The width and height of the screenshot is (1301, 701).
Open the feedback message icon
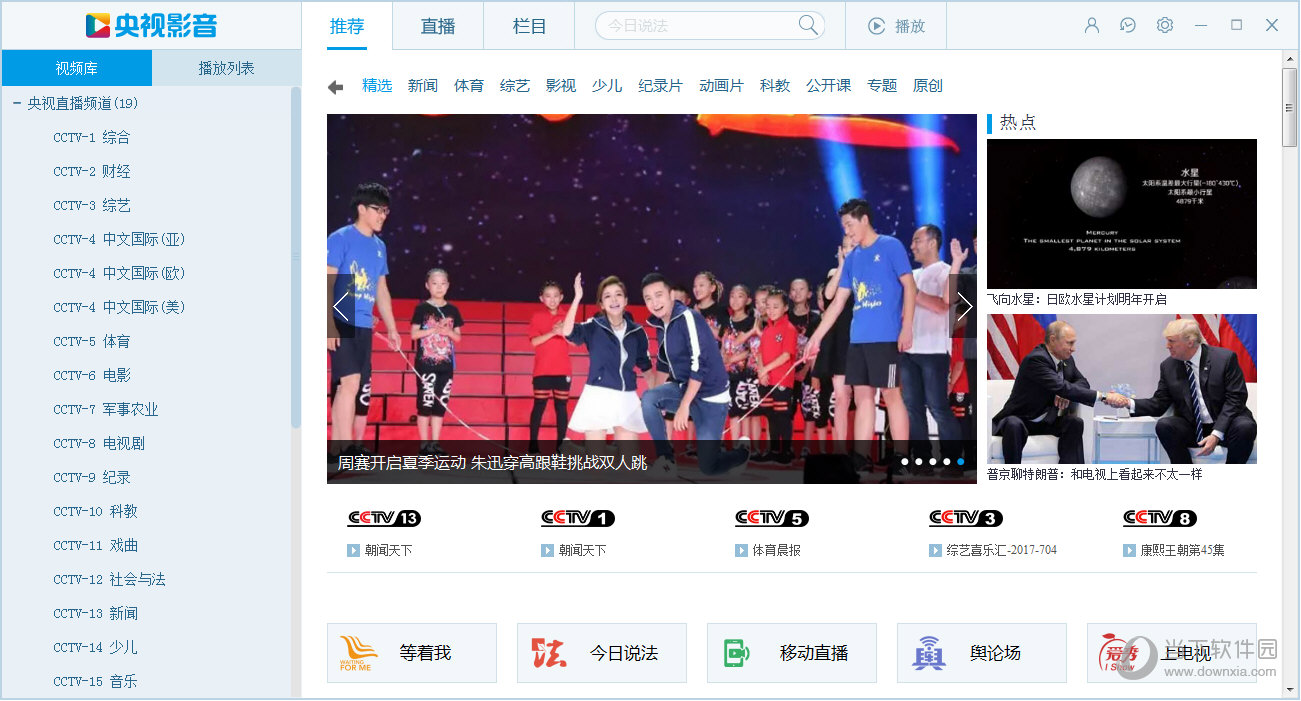tap(1128, 25)
